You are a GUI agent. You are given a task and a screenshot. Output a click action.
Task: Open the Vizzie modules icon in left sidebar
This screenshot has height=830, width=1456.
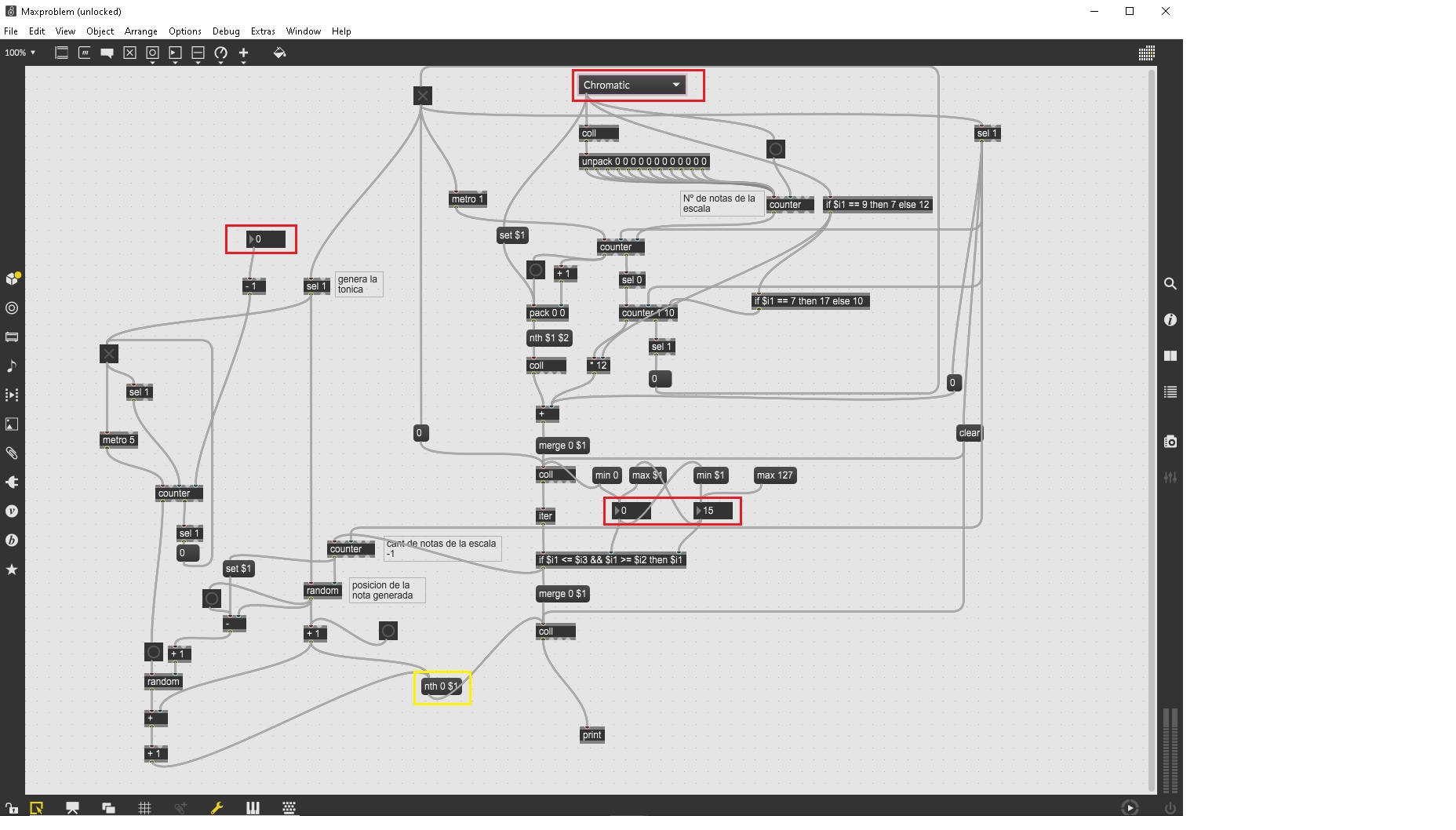pos(12,511)
